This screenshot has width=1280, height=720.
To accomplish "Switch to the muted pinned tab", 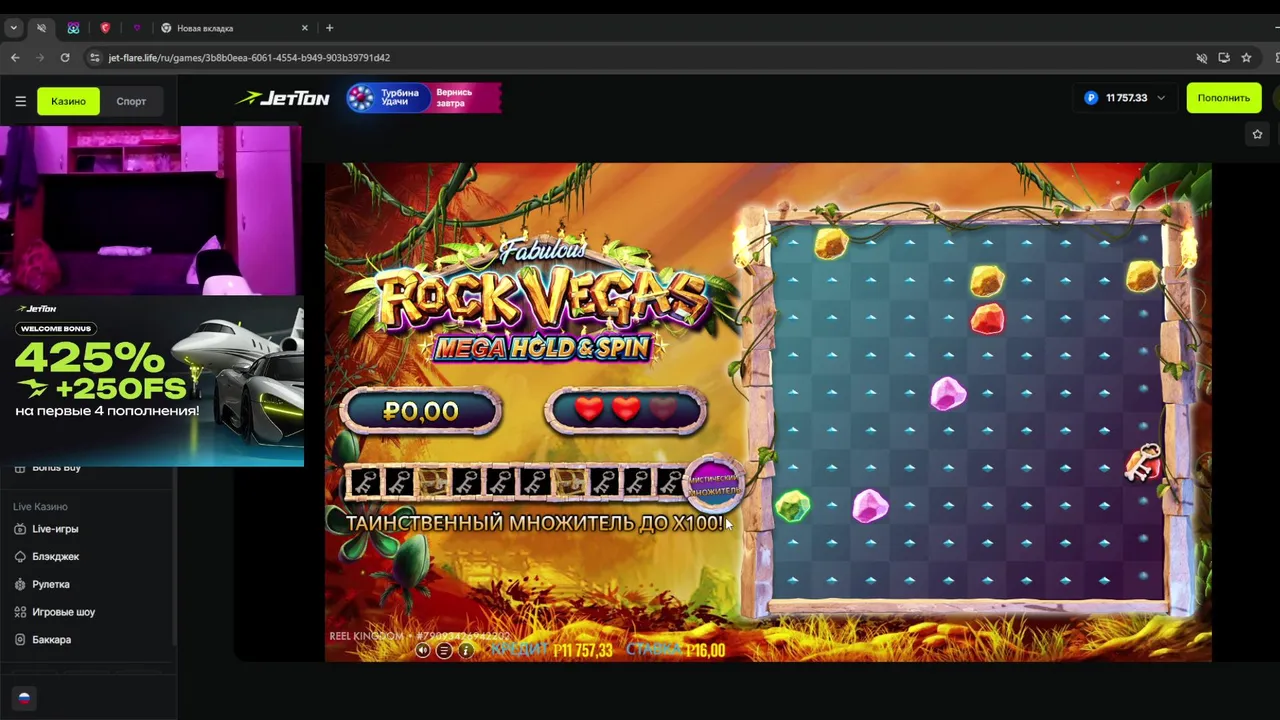I will 41,28.
